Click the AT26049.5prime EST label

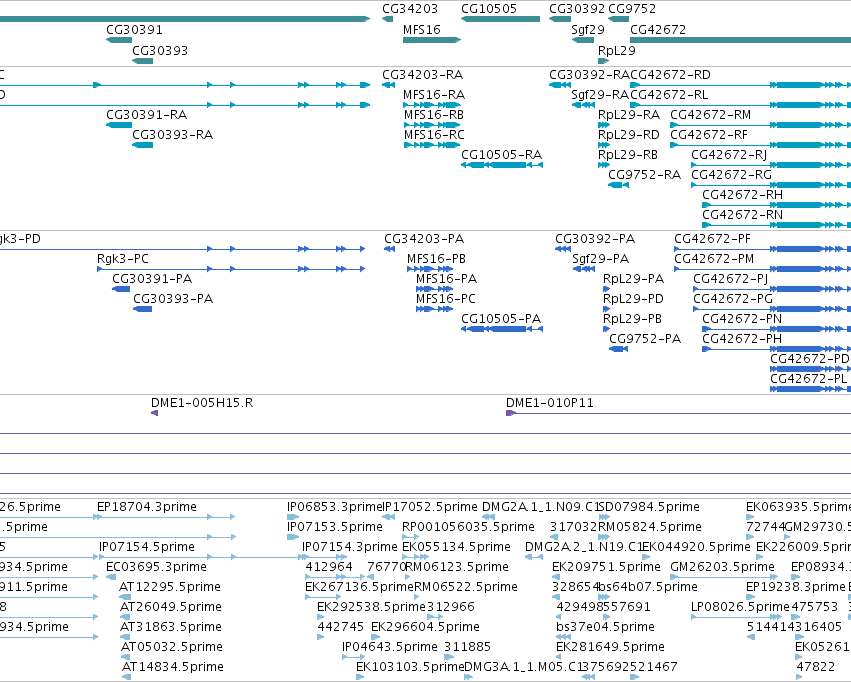(171, 607)
